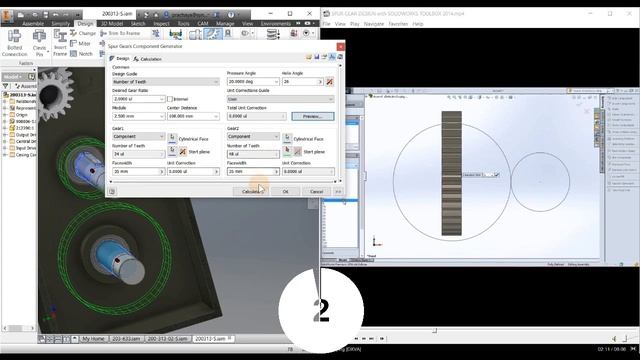Switch to the Assemble ribbon tab
Viewport: 640px width, 360px height.
pyautogui.click(x=33, y=24)
